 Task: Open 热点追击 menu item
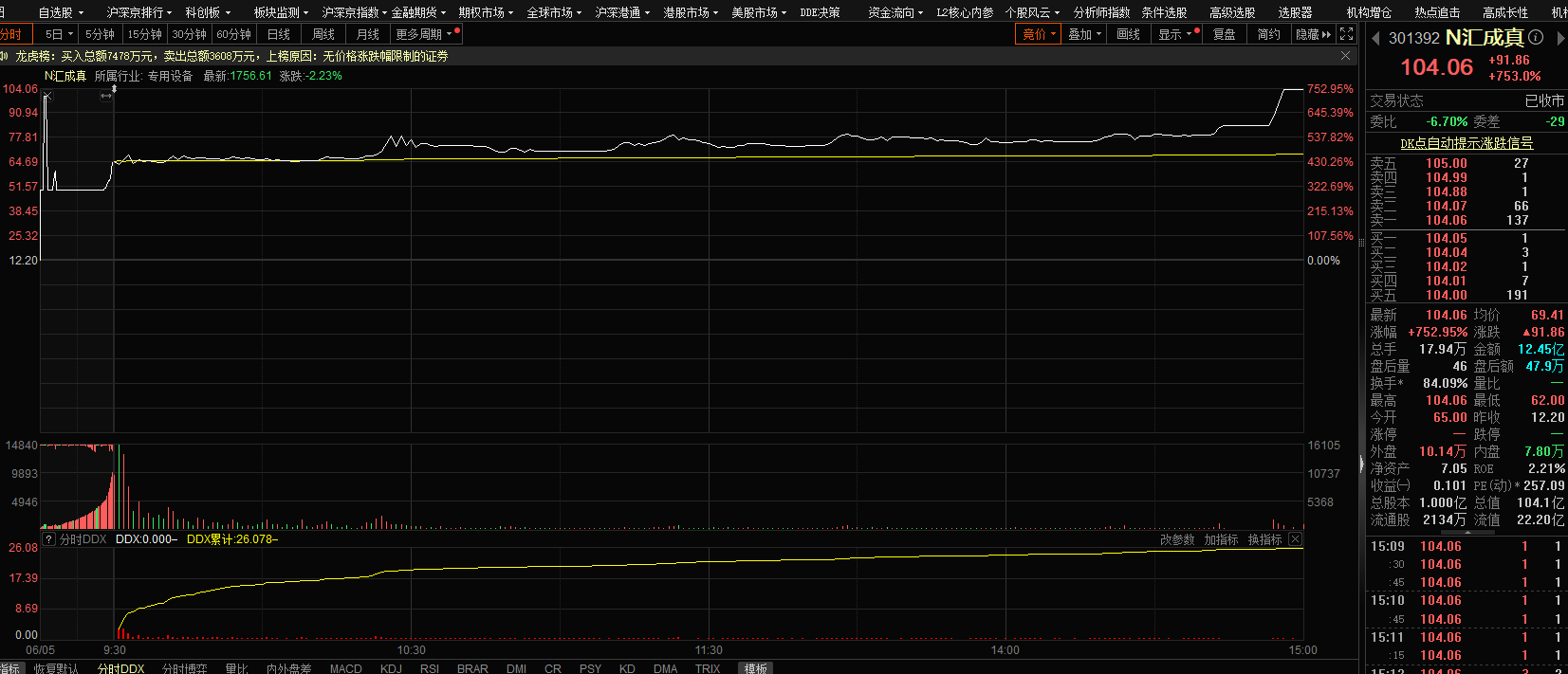coord(1437,12)
